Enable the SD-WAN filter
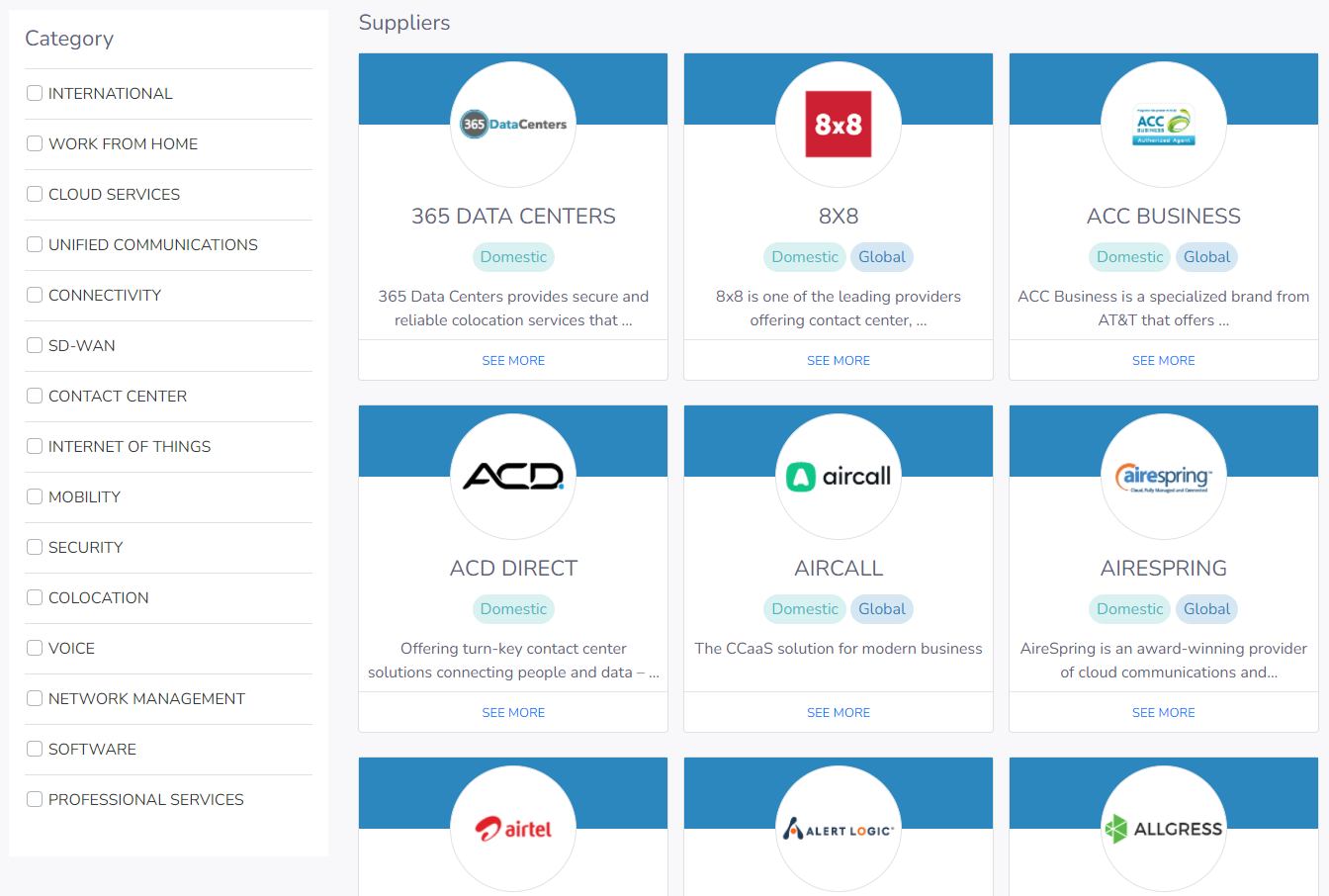This screenshot has height=896, width=1329. tap(35, 345)
